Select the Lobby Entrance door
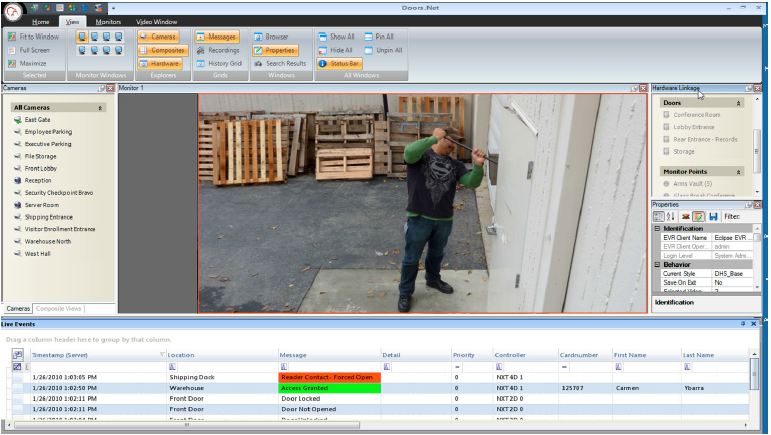 pos(688,127)
